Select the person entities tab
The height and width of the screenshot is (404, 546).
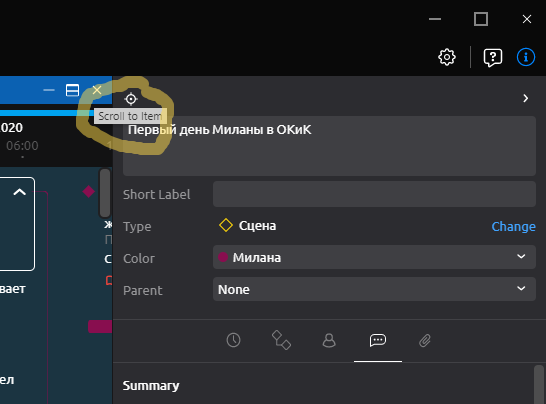329,340
